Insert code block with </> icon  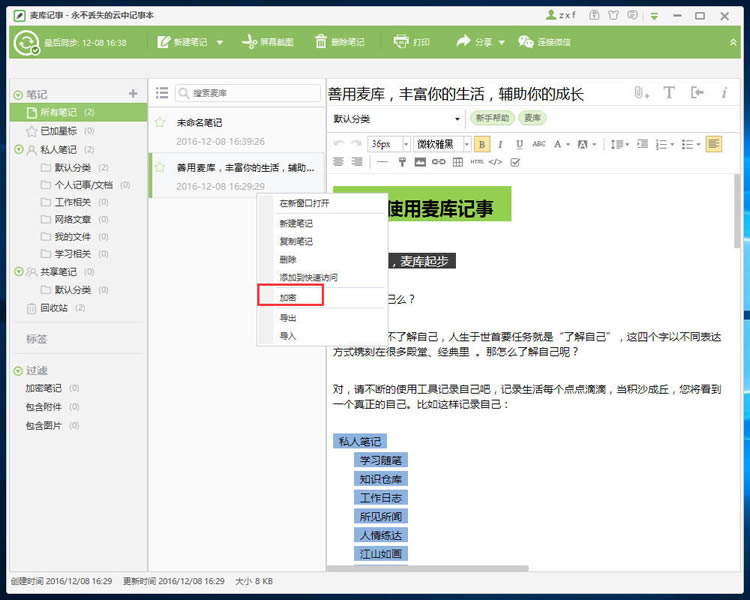[x=496, y=162]
